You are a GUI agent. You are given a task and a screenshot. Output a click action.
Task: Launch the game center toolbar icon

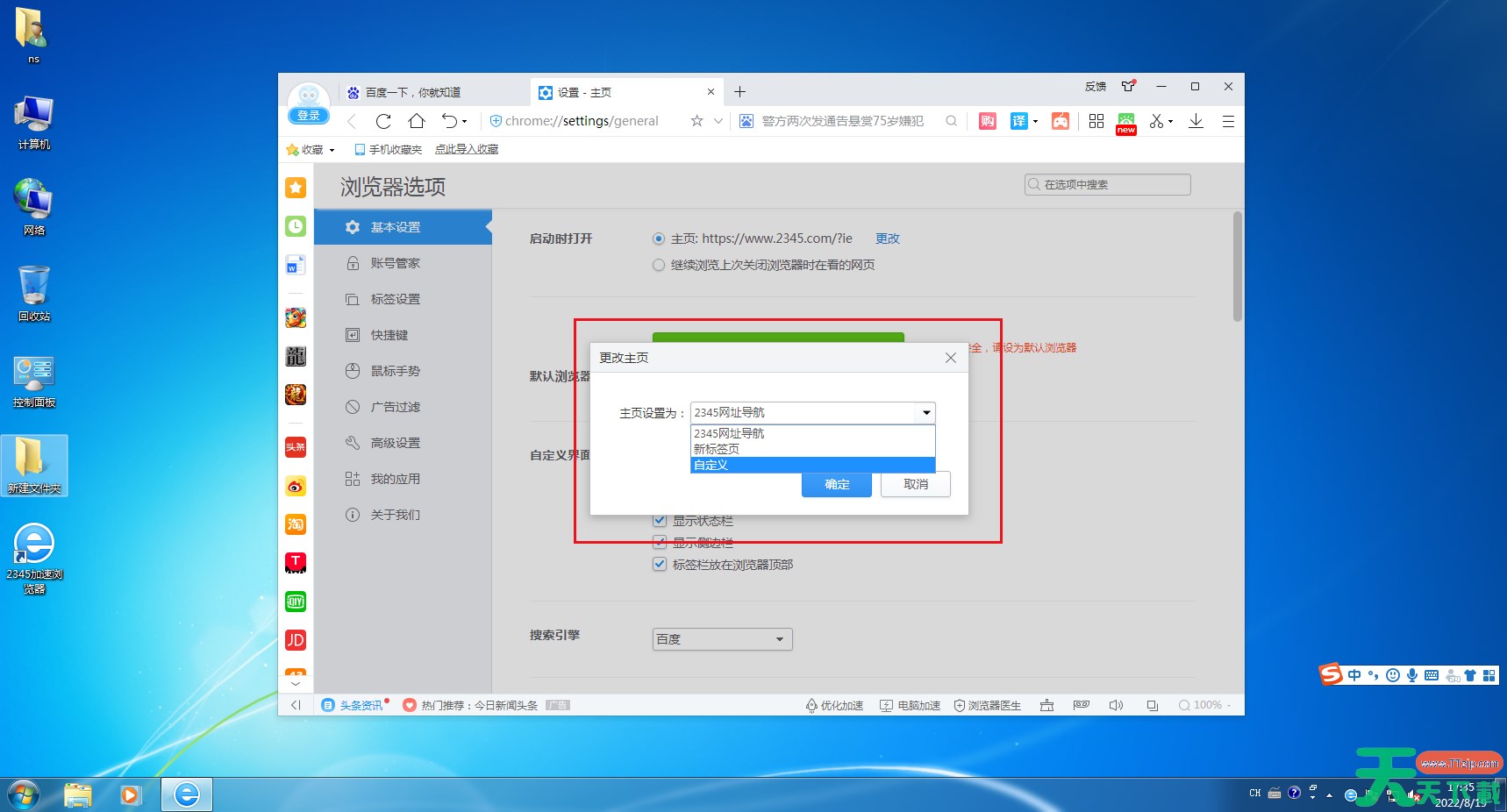tap(1061, 121)
